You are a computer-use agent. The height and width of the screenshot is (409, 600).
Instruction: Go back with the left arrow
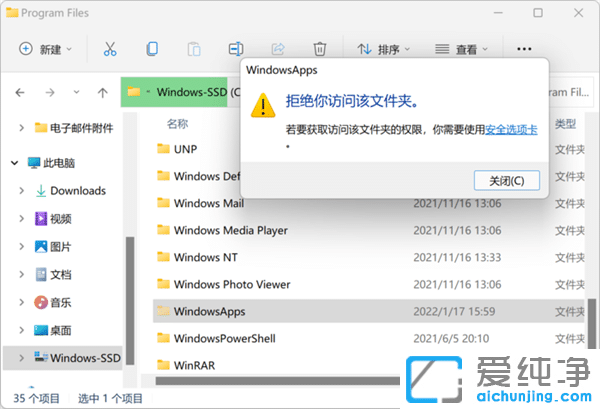pyautogui.click(x=20, y=93)
